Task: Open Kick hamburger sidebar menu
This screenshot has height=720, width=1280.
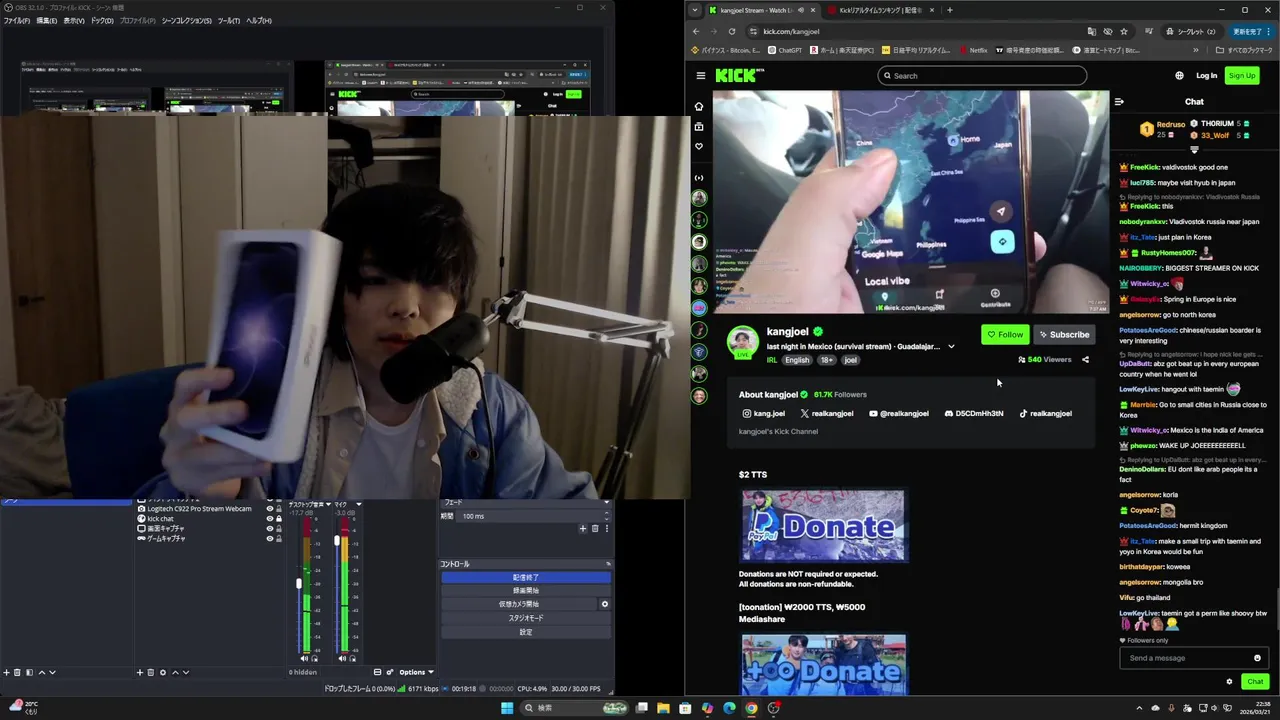Action: coord(701,75)
